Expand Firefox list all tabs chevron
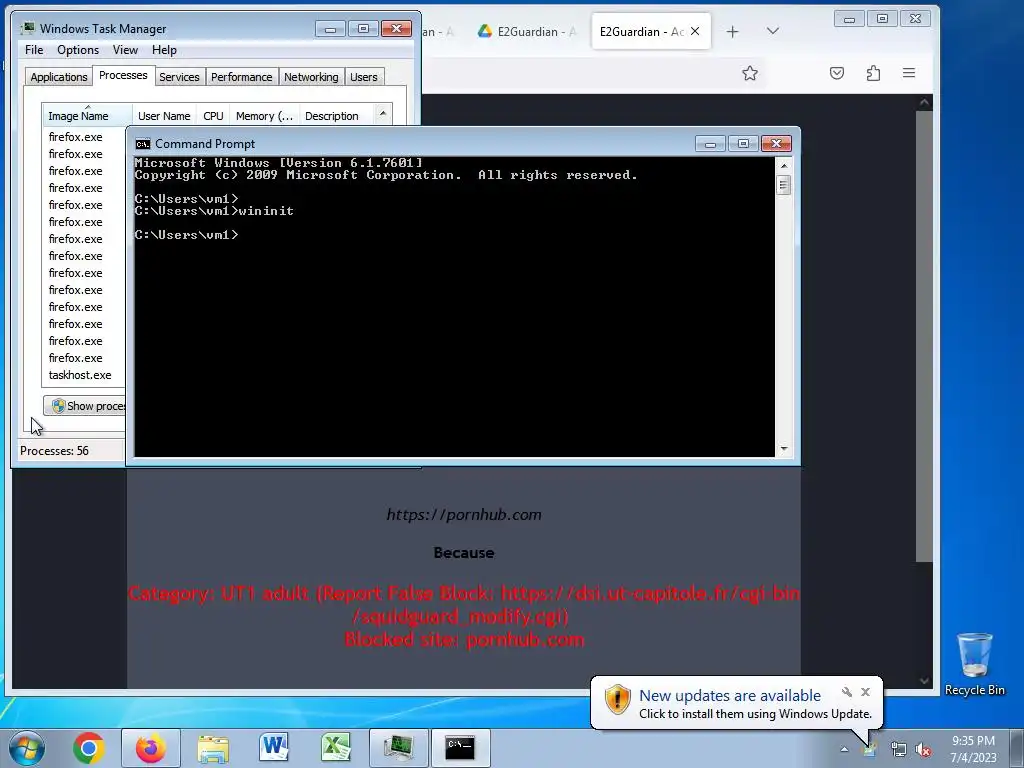Screen dimensions: 1024x768 pyautogui.click(x=773, y=31)
